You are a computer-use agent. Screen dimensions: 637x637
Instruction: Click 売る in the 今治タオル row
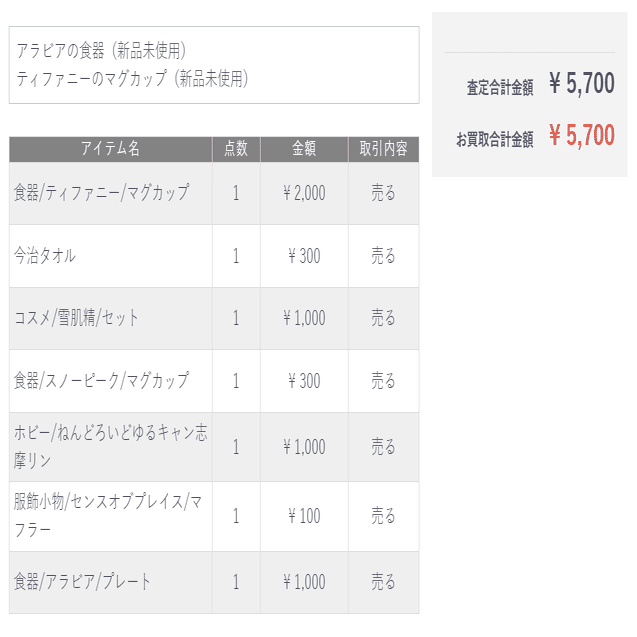(x=383, y=256)
